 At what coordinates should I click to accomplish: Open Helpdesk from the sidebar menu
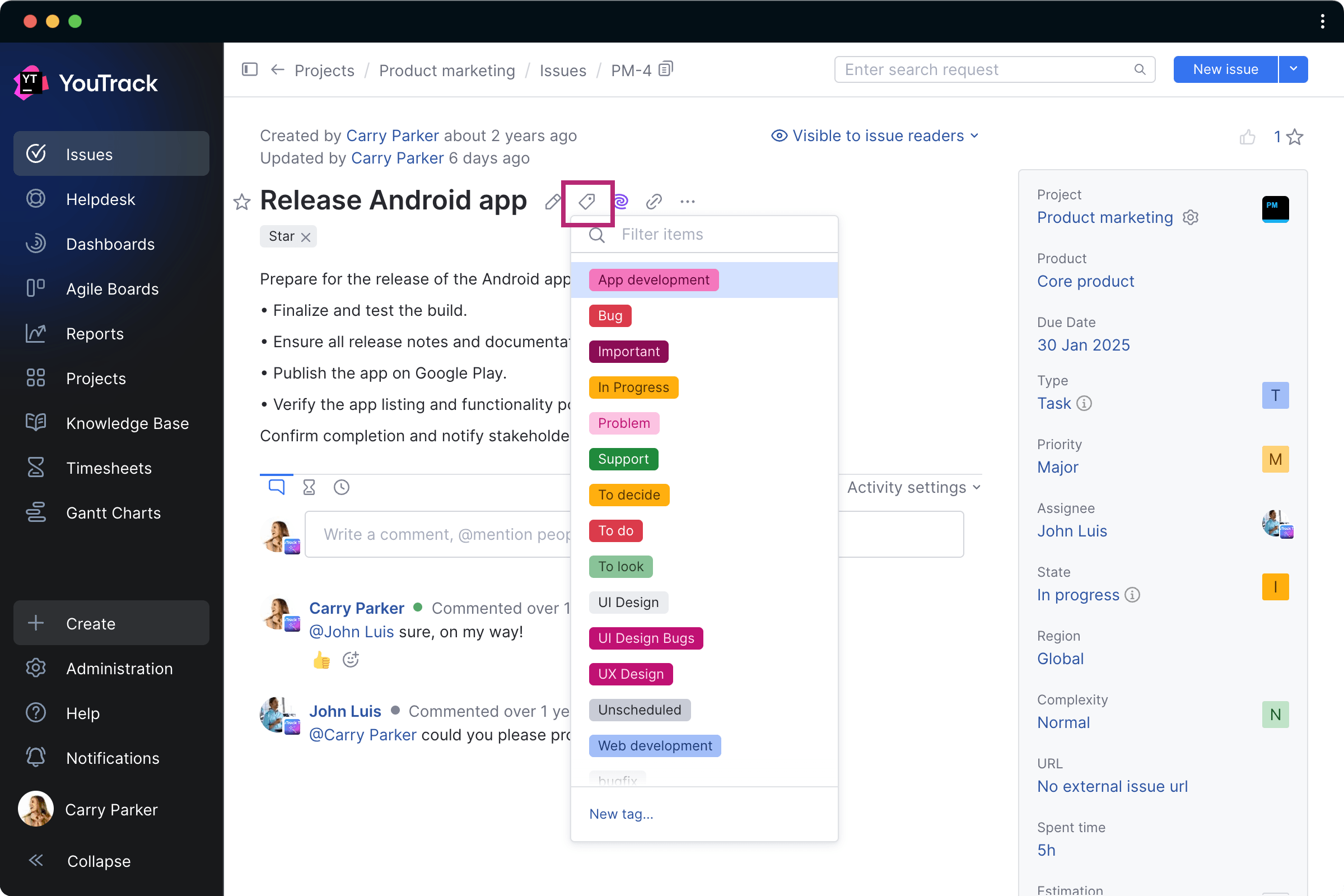click(101, 199)
